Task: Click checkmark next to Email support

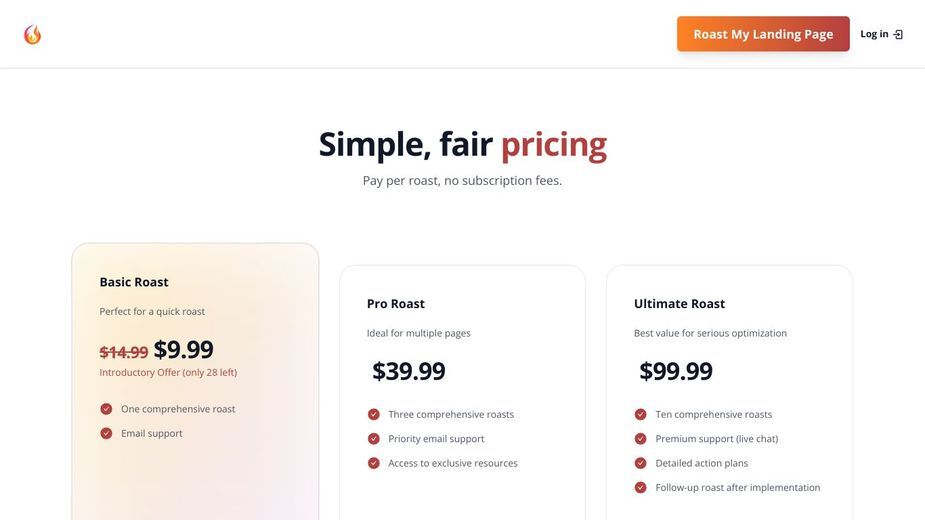Action: (x=106, y=433)
